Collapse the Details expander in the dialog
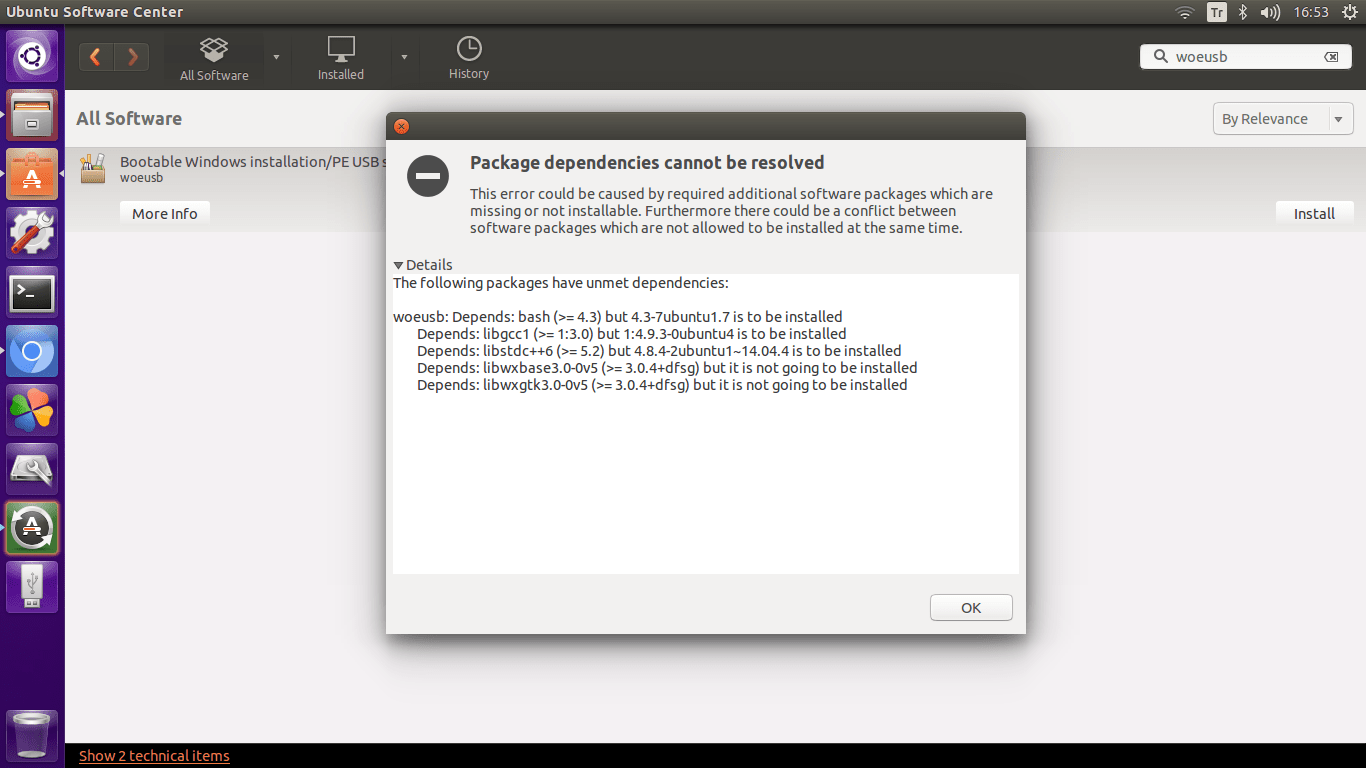Image resolution: width=1366 pixels, height=768 pixels. [x=423, y=265]
